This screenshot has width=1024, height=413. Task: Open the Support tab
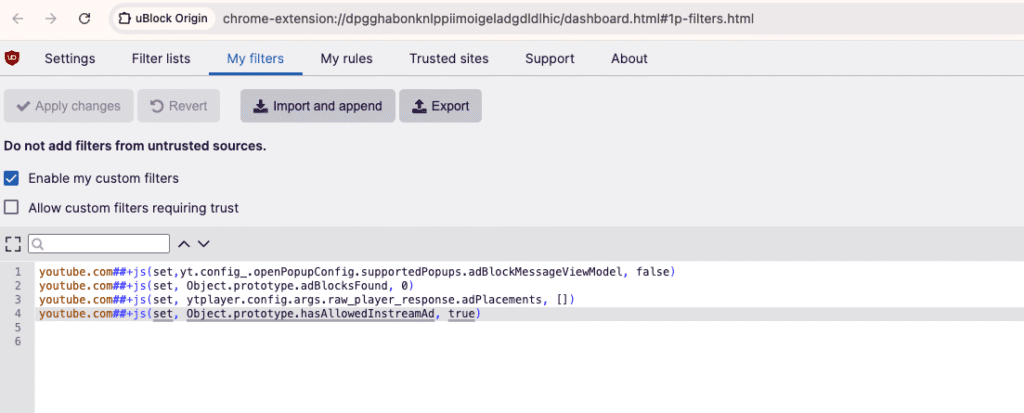click(x=550, y=59)
